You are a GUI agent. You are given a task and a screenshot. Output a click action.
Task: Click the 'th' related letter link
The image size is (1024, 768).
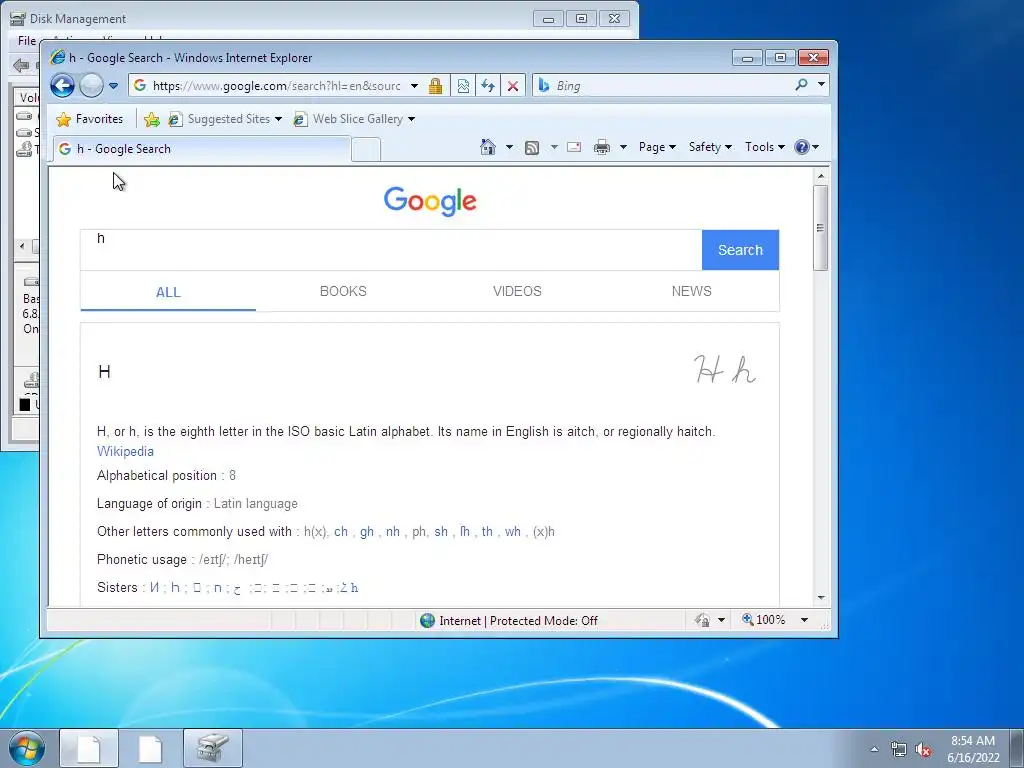click(x=487, y=532)
